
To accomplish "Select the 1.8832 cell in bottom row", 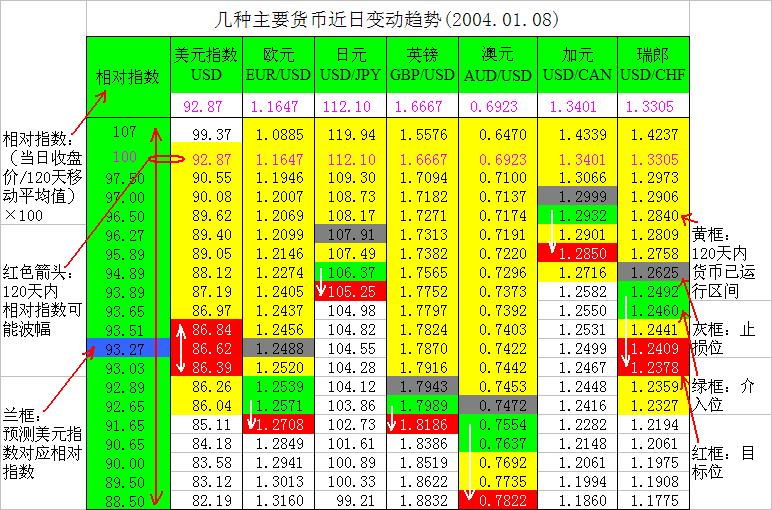I will pos(422,500).
